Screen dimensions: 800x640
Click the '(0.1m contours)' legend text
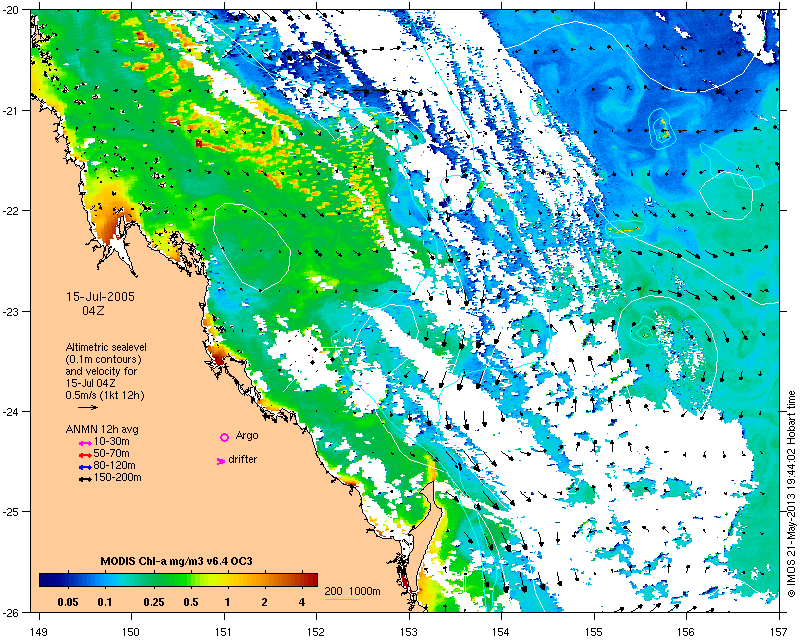coord(104,359)
